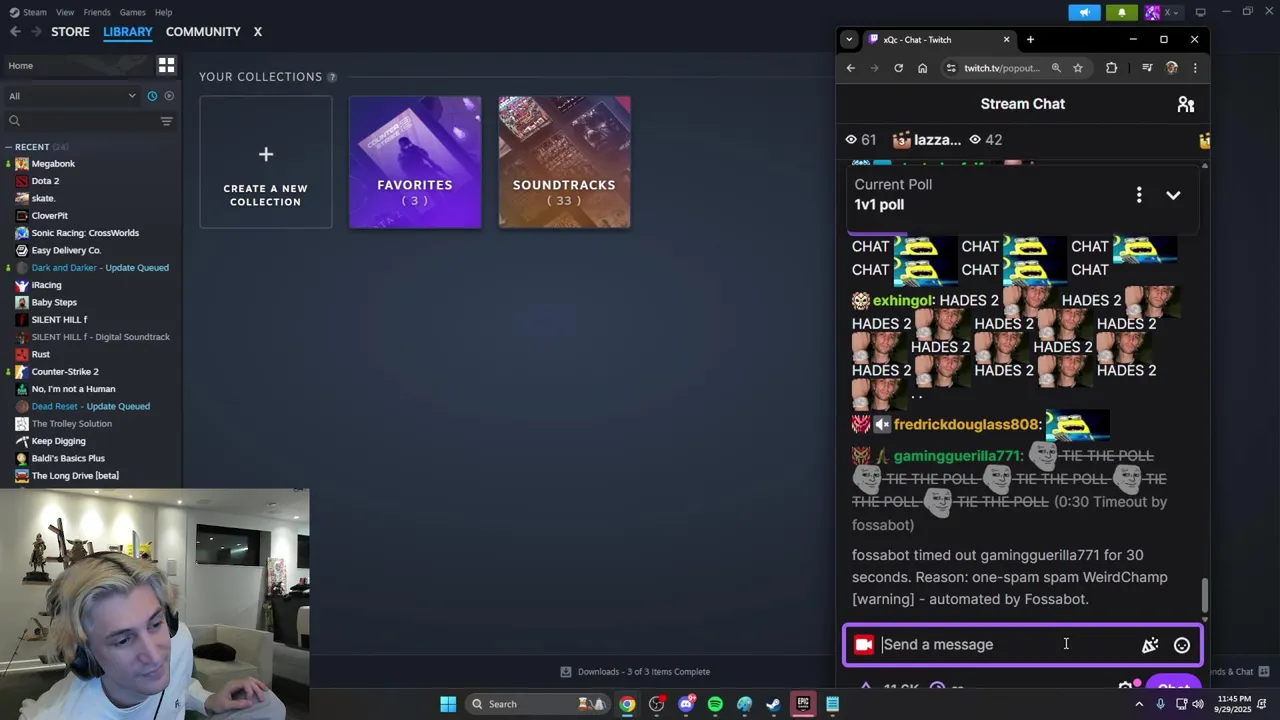Go forward in Steam navigation
The height and width of the screenshot is (720, 1280).
tap(36, 32)
